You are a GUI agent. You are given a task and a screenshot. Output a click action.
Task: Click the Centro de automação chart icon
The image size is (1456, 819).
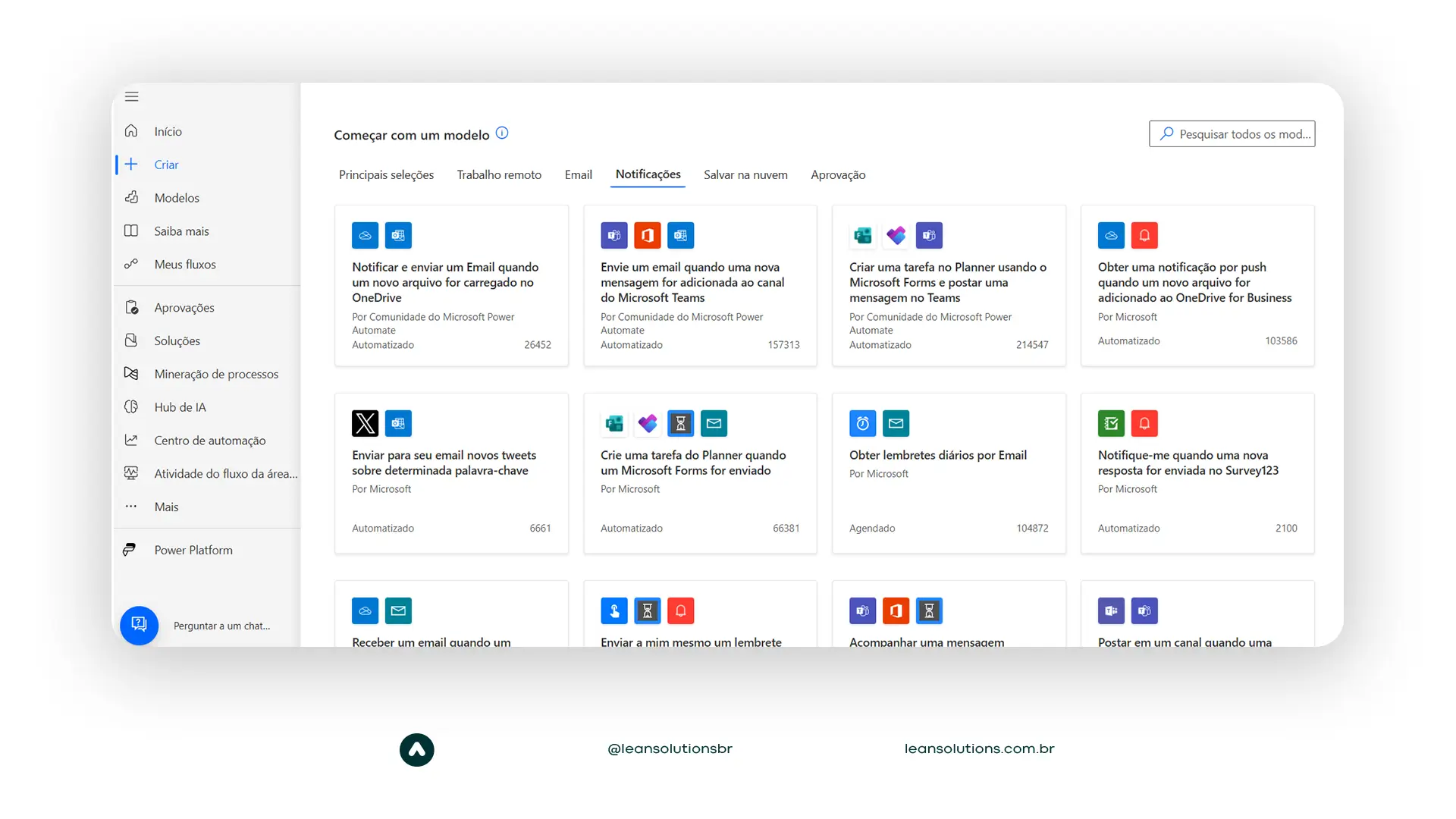(x=131, y=440)
